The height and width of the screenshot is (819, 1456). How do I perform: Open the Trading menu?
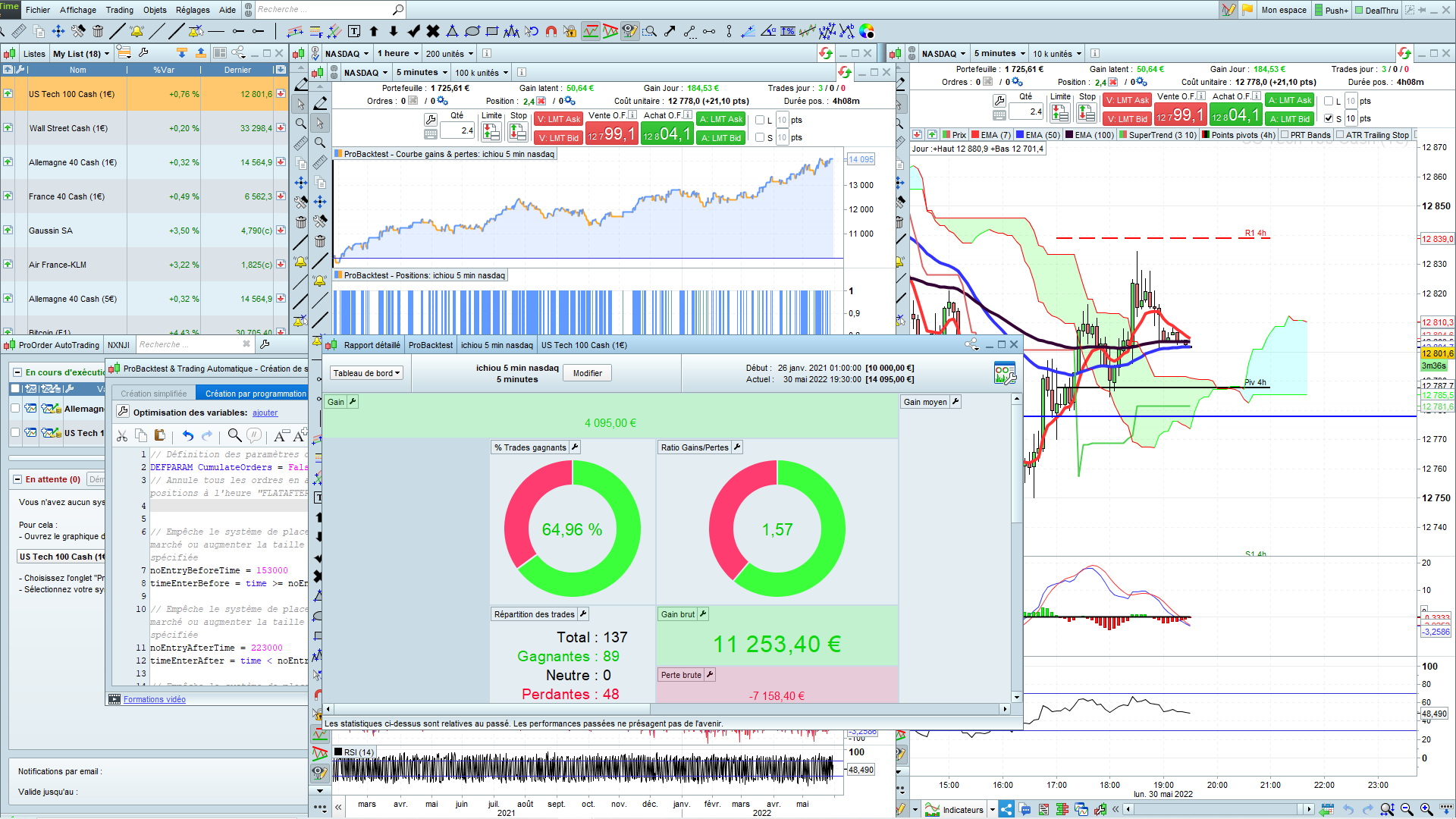point(119,10)
